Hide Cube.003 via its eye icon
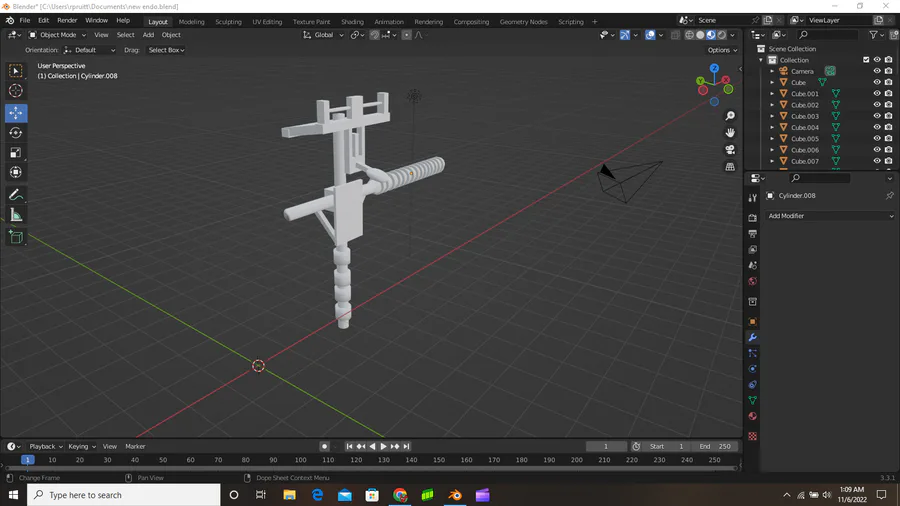The width and height of the screenshot is (900, 506). (877, 116)
